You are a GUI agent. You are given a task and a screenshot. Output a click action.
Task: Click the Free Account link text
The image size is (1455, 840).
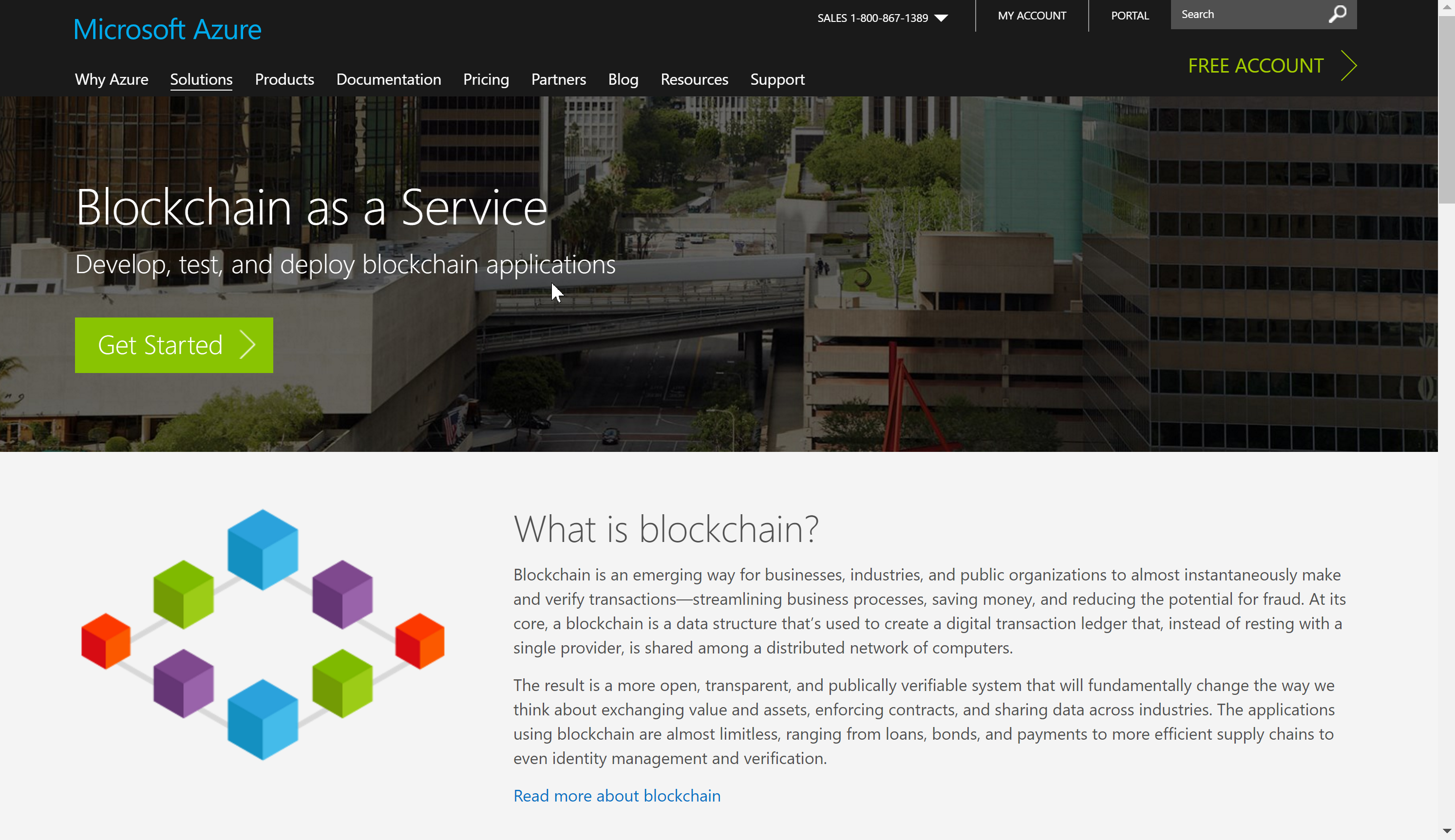[1255, 66]
